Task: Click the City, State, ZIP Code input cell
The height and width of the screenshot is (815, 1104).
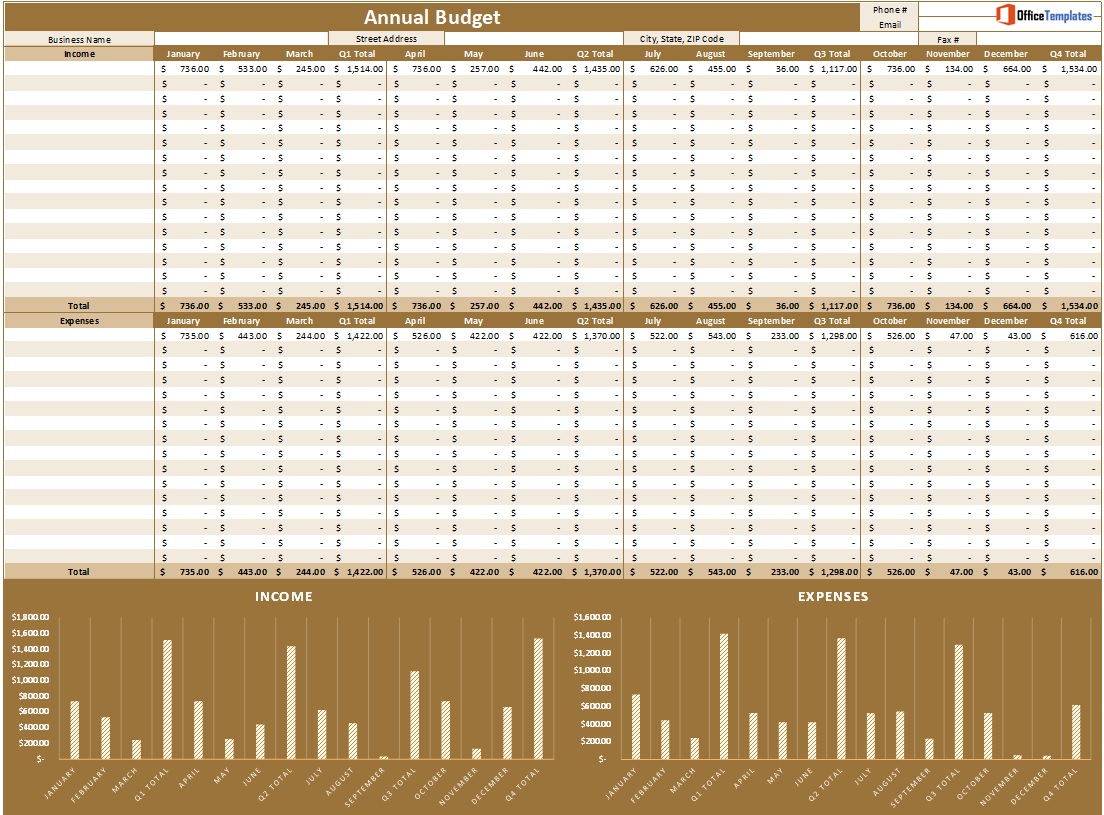Action: pyautogui.click(x=828, y=39)
